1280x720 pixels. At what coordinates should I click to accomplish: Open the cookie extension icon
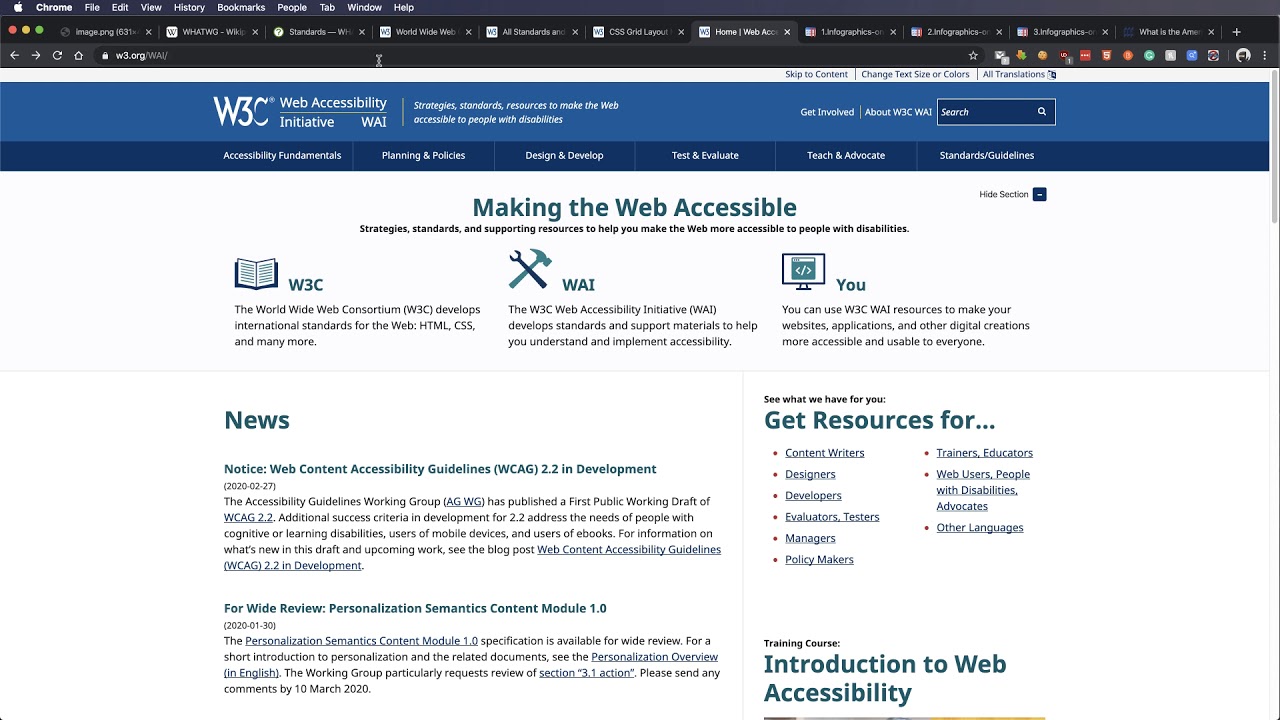(1042, 55)
